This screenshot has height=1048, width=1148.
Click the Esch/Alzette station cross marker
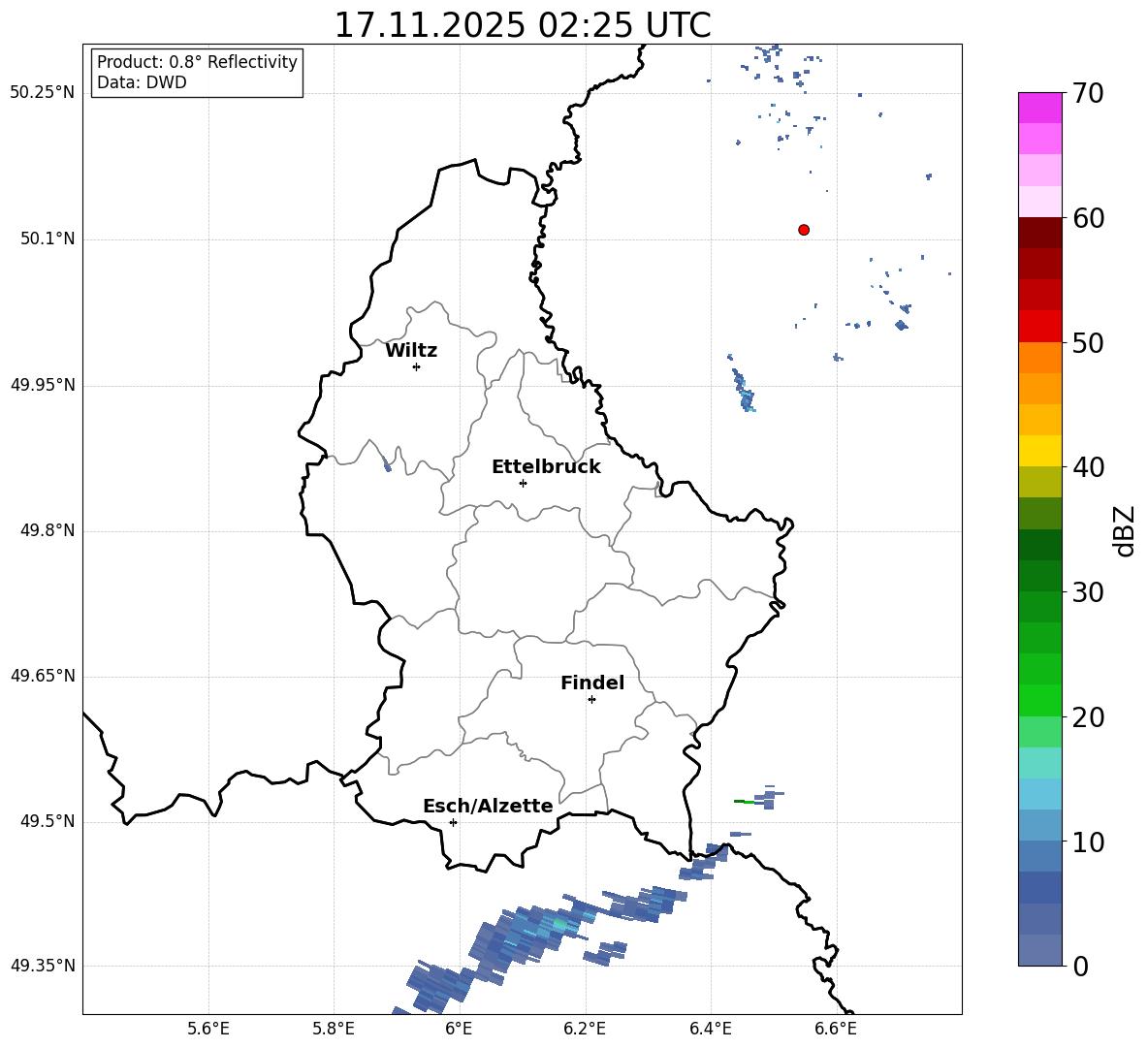[x=453, y=822]
